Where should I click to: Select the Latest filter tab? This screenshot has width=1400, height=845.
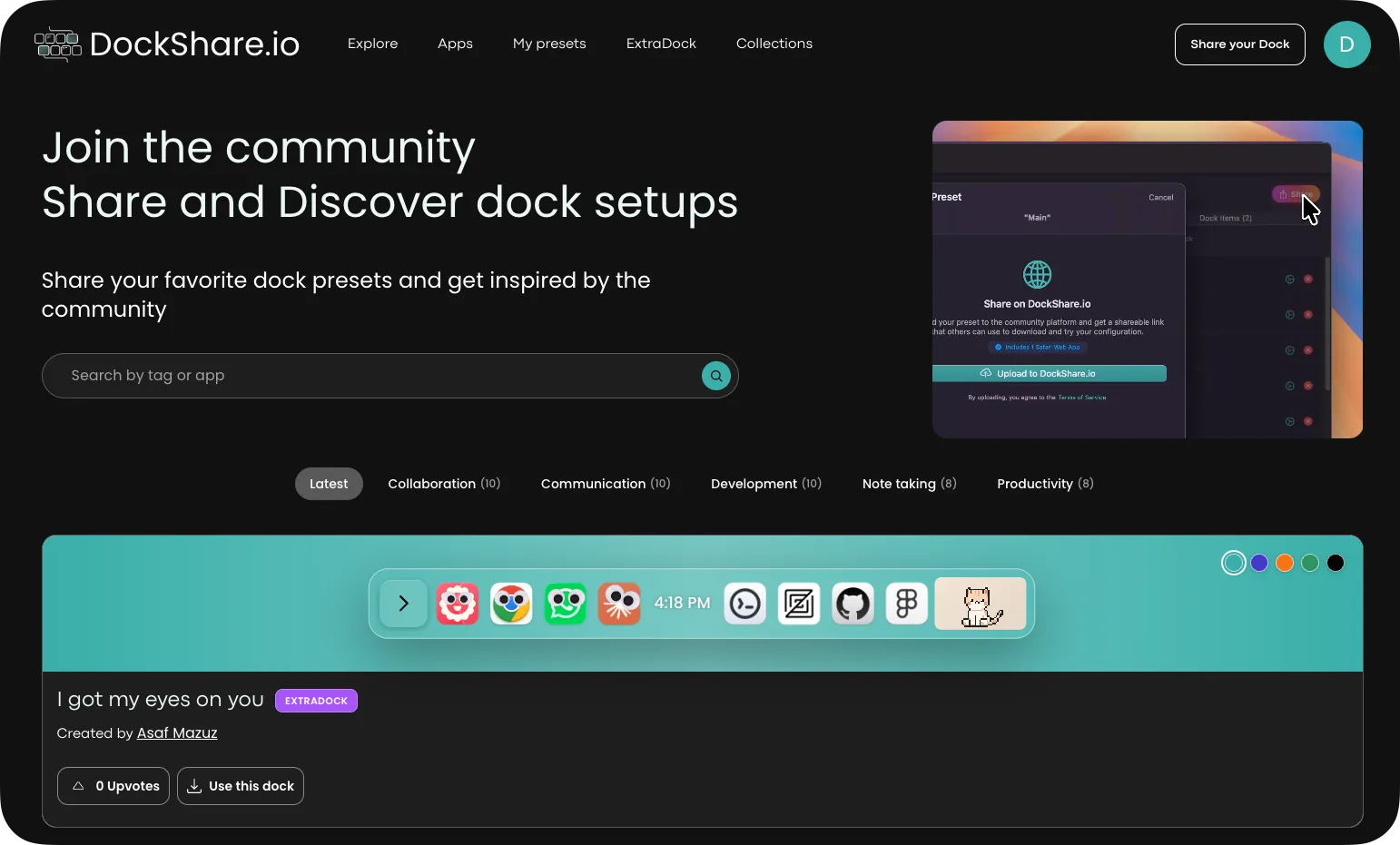[x=329, y=484]
